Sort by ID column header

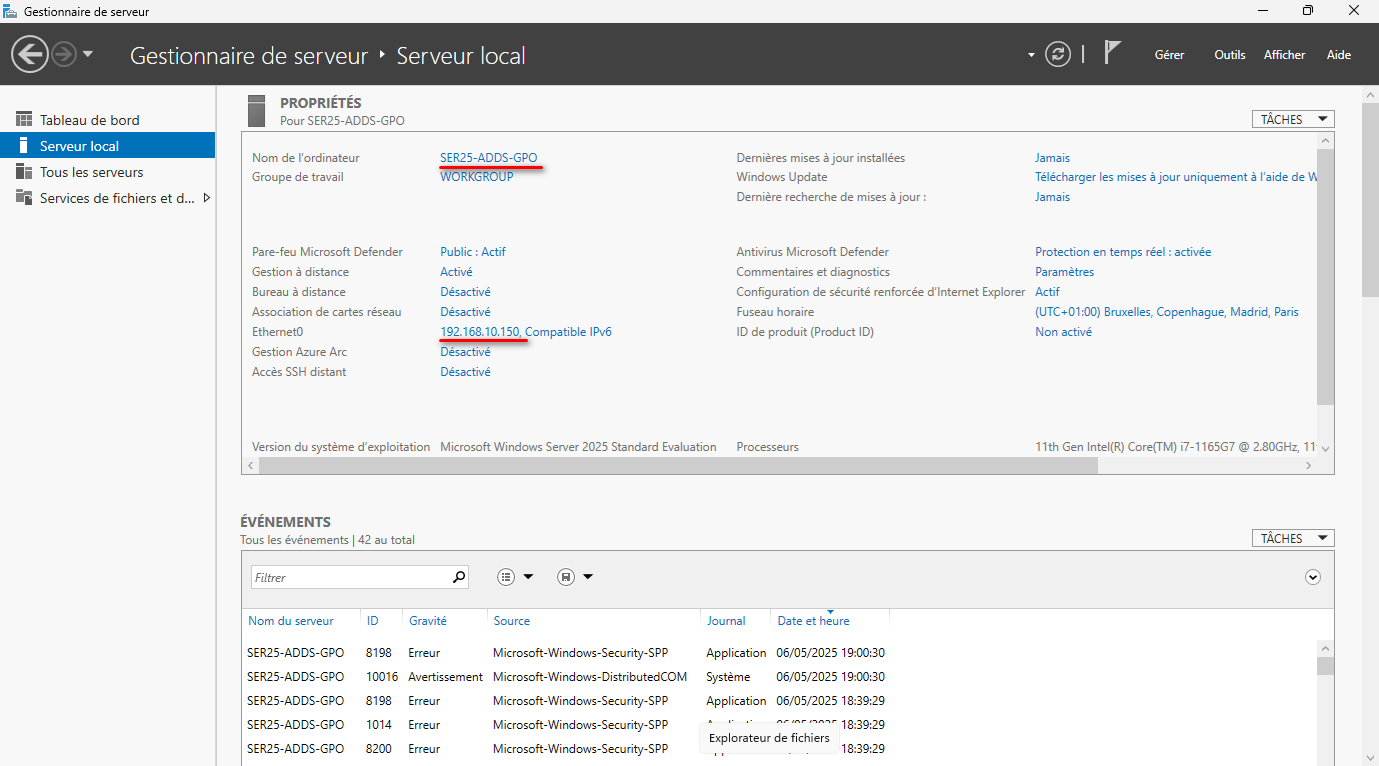(372, 621)
